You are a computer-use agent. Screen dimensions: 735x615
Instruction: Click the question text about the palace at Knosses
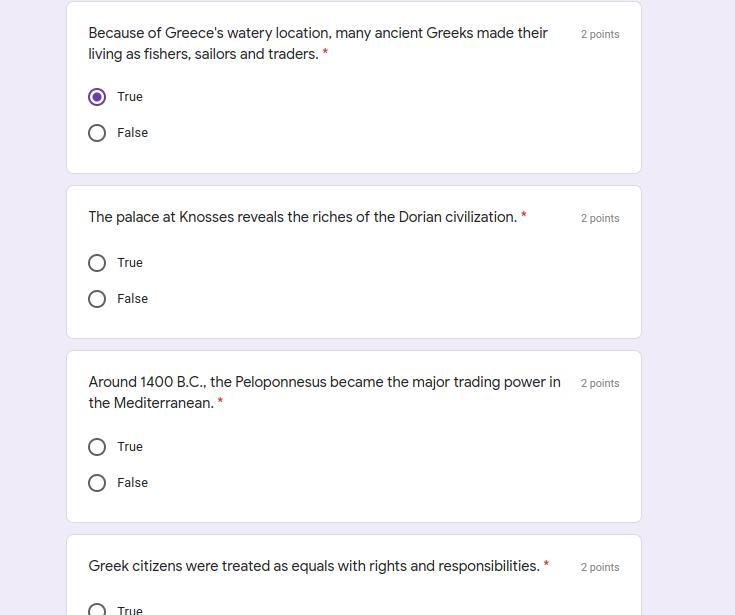click(302, 217)
